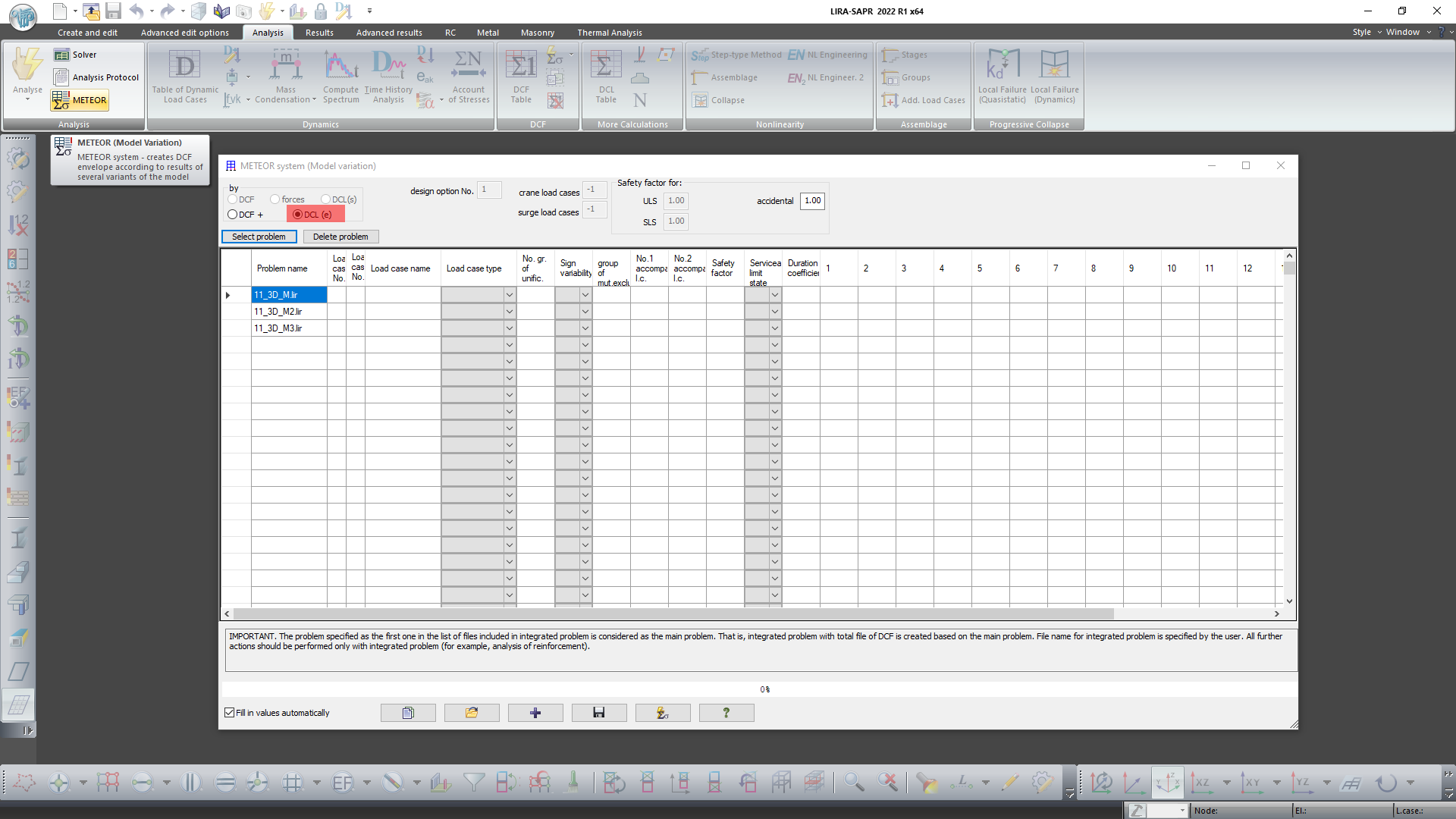Click the save floppy icon in dialog
Screen dimensions: 1456x819
tap(598, 713)
